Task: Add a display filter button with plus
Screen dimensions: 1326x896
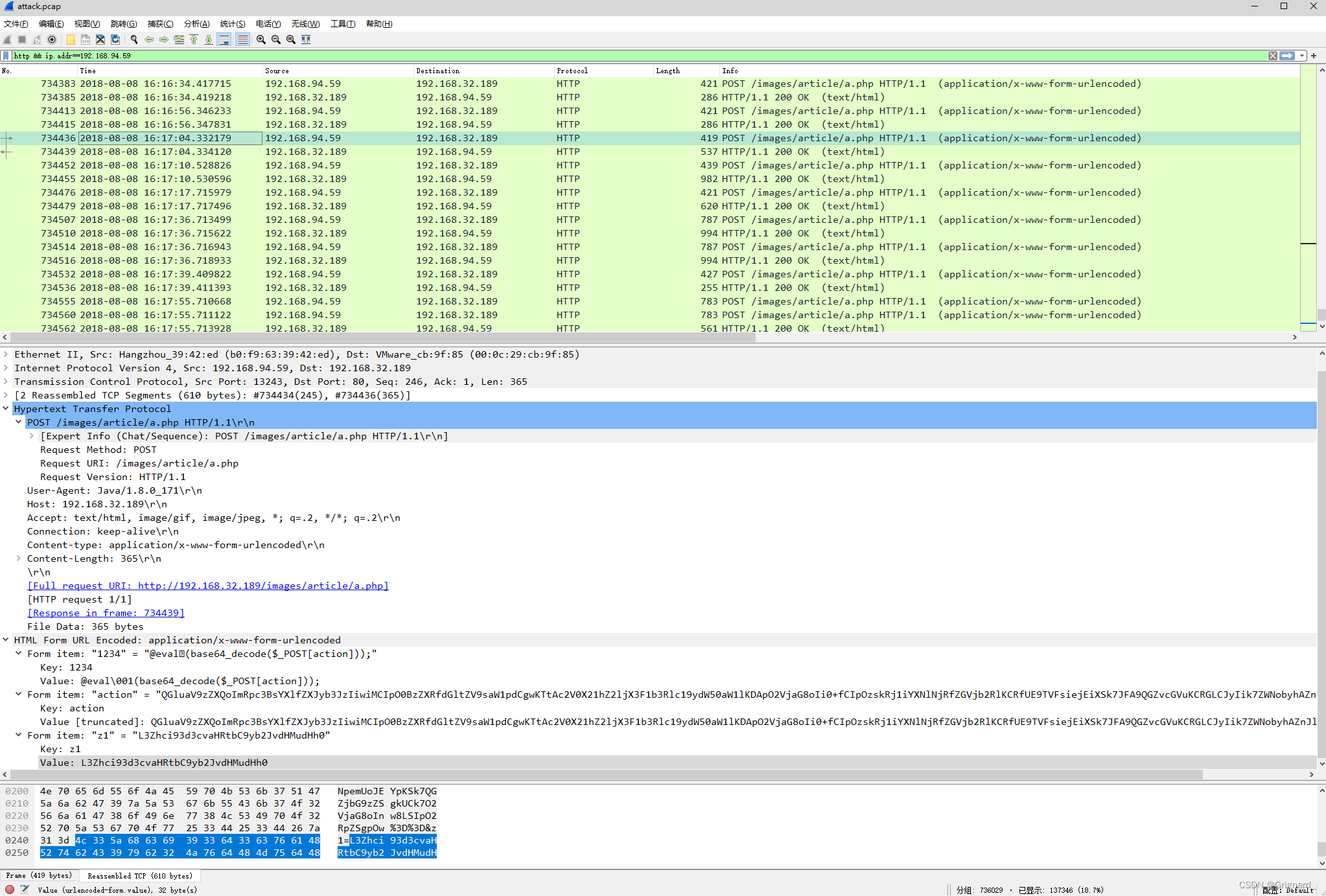Action: tap(1314, 56)
